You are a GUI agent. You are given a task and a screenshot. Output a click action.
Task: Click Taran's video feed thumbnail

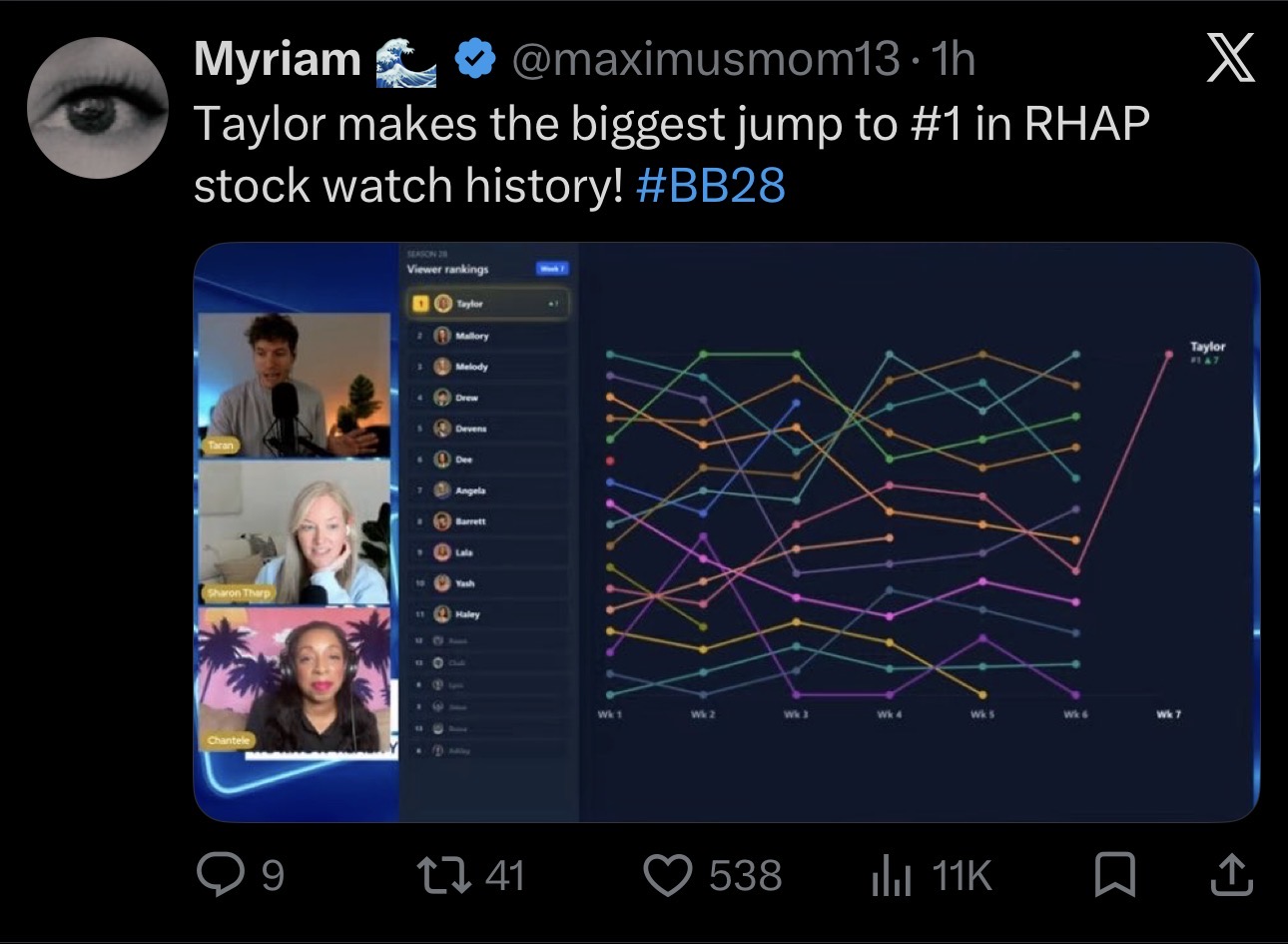[x=296, y=385]
